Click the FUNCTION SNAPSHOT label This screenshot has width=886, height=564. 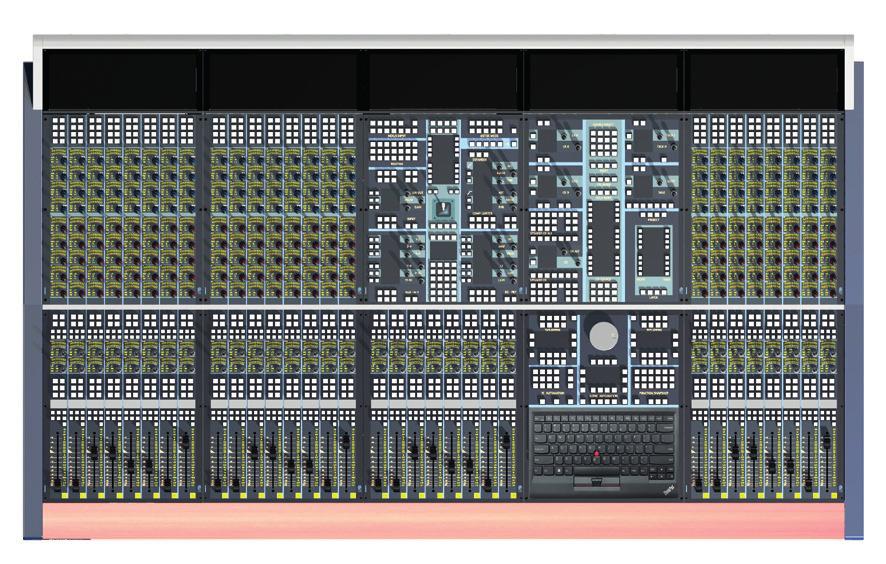pos(654,392)
